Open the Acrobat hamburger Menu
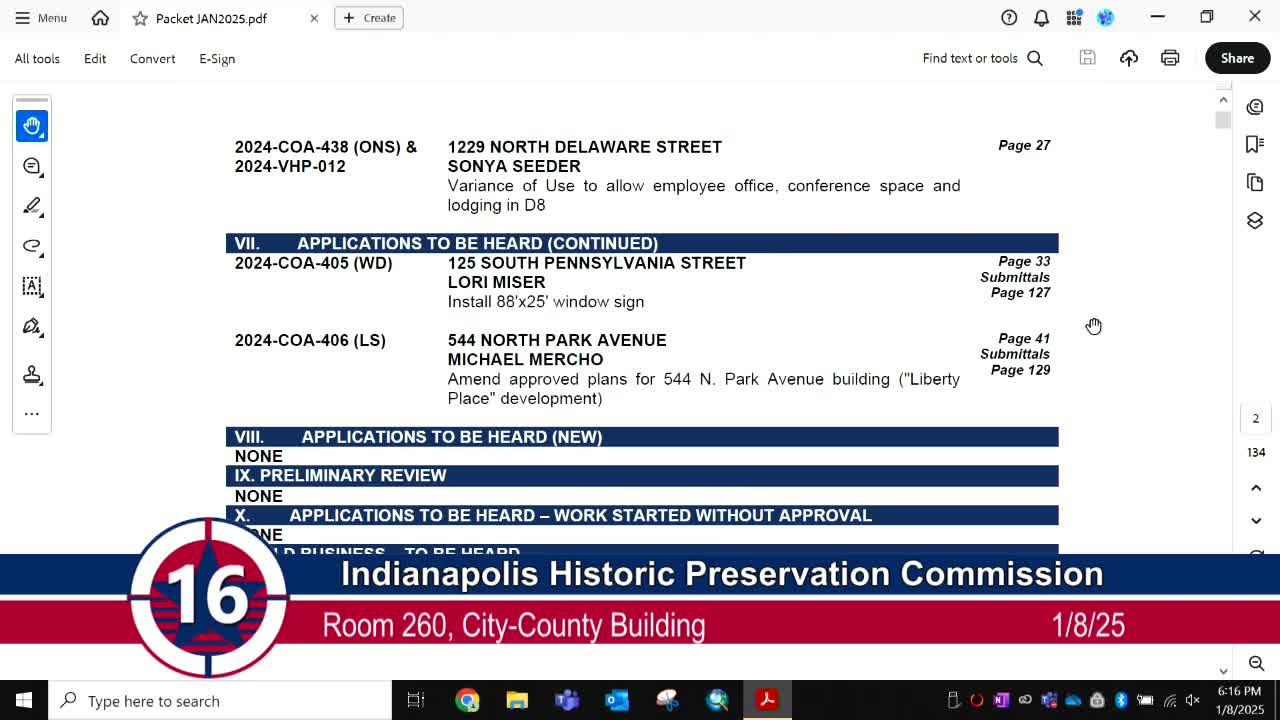Screen dimensions: 1280x720 click(41, 18)
